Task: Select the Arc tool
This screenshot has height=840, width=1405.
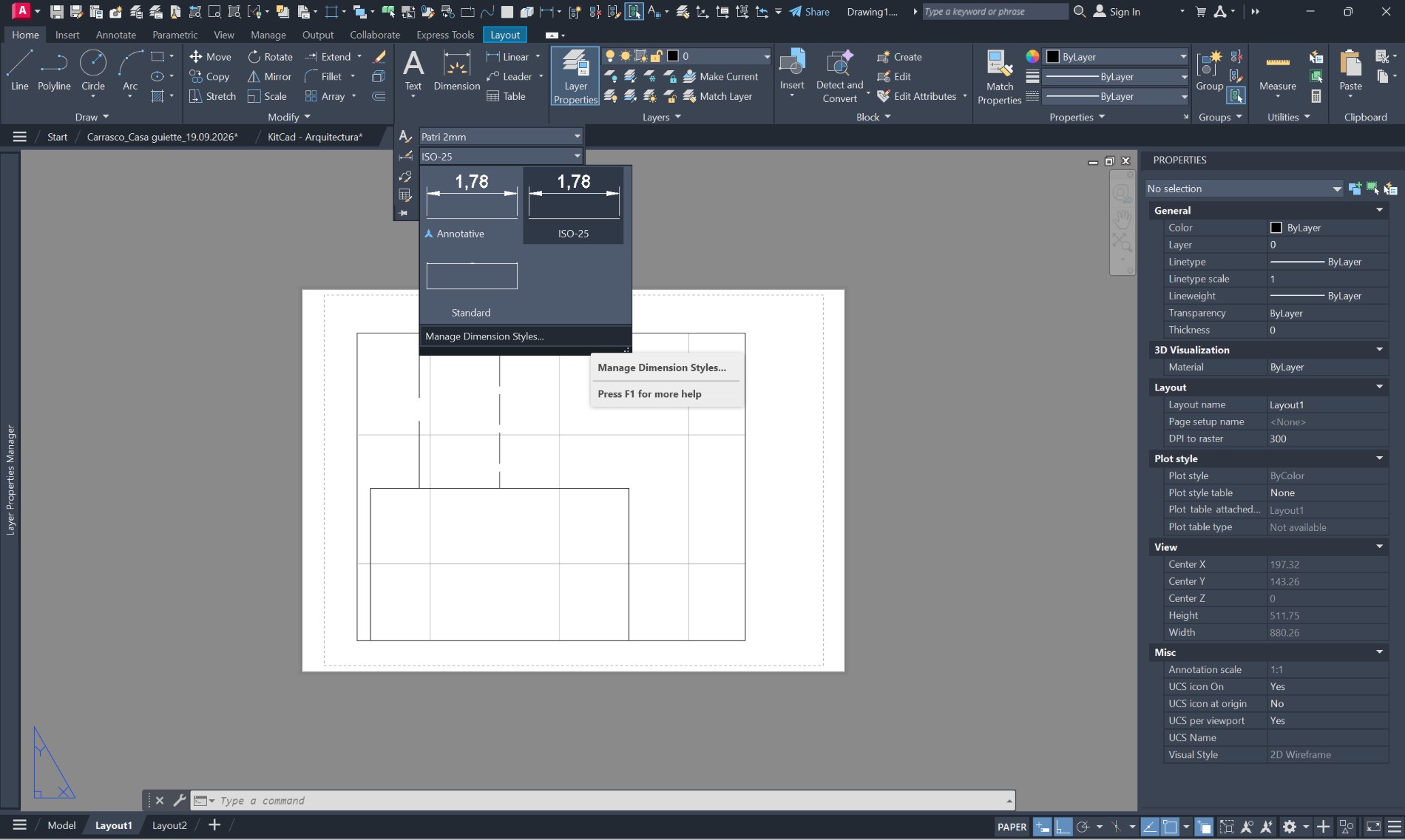Action: click(x=130, y=70)
